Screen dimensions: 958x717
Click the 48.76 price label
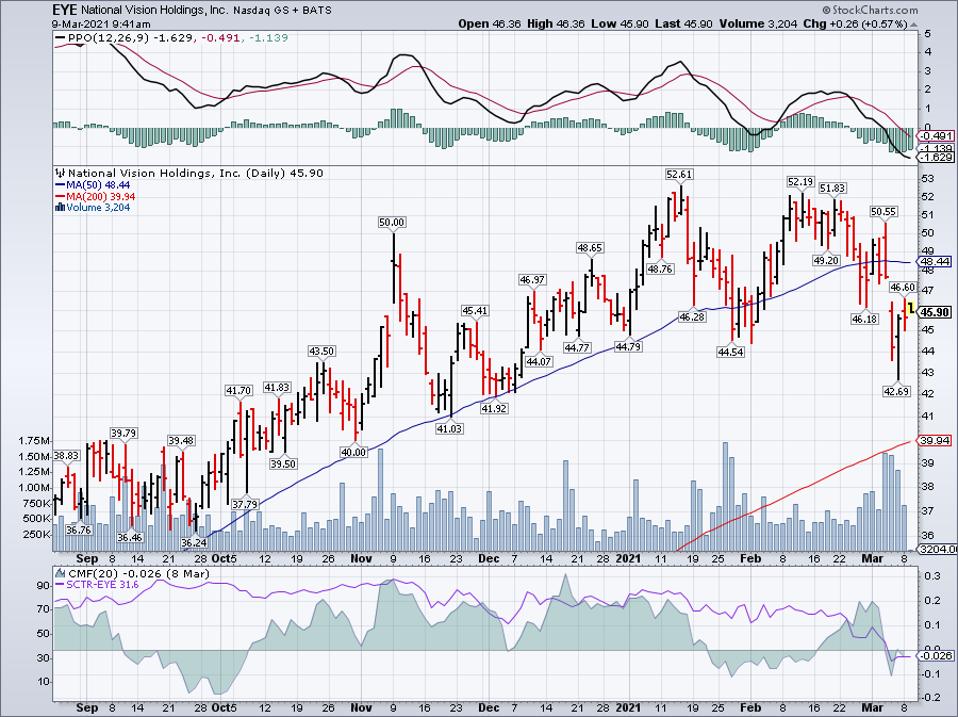coord(660,269)
